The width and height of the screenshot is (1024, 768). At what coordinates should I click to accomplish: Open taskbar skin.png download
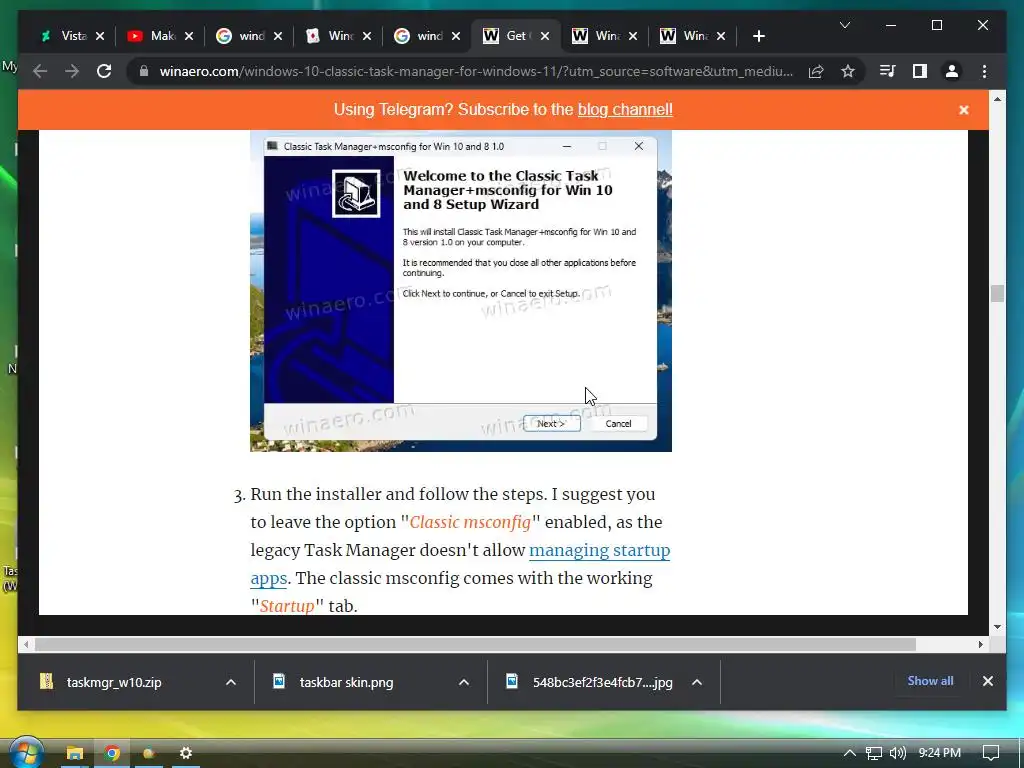click(x=346, y=682)
